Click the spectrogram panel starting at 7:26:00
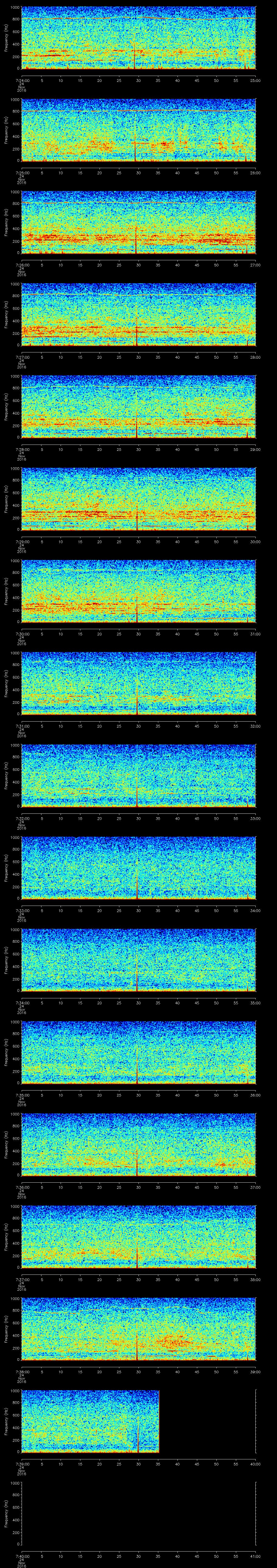 point(138,223)
